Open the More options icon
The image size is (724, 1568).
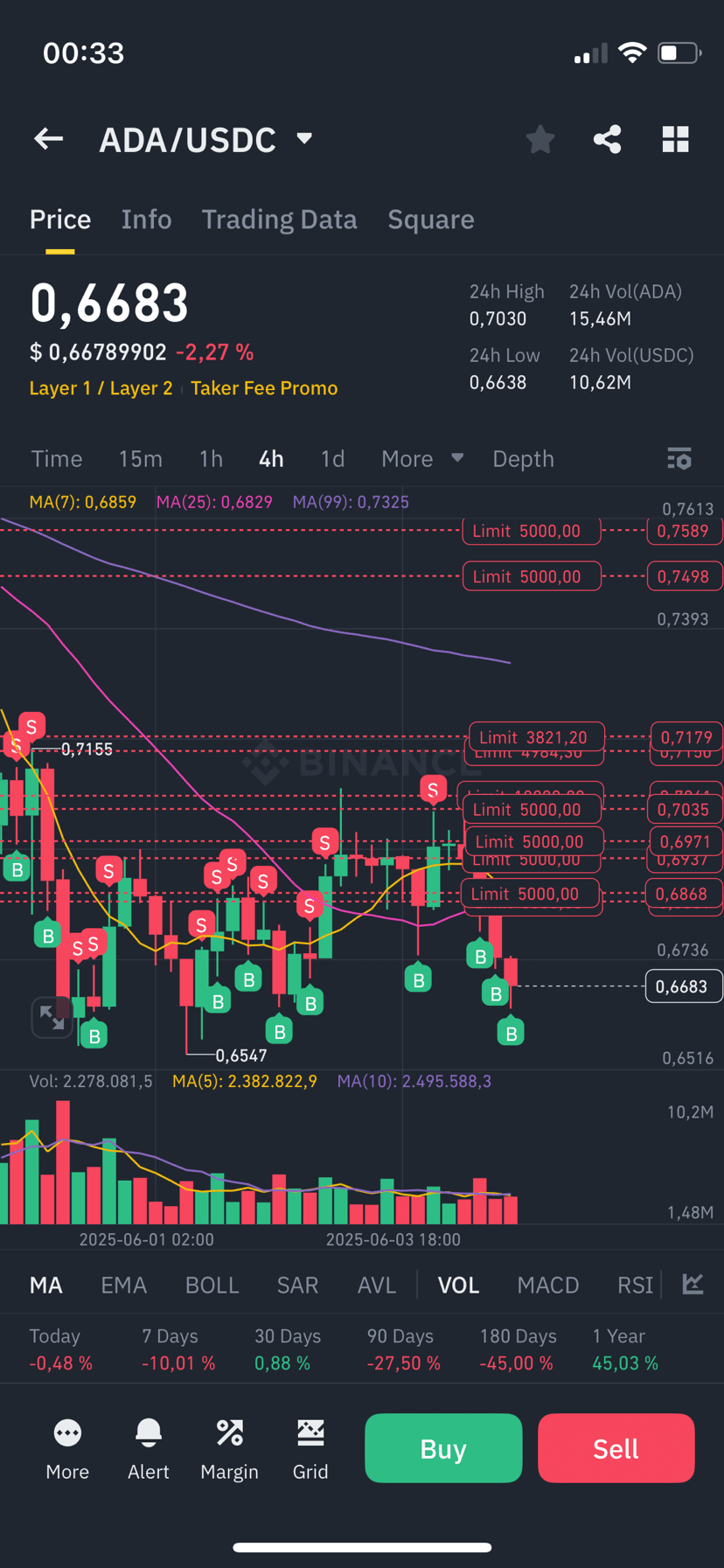click(x=67, y=1449)
